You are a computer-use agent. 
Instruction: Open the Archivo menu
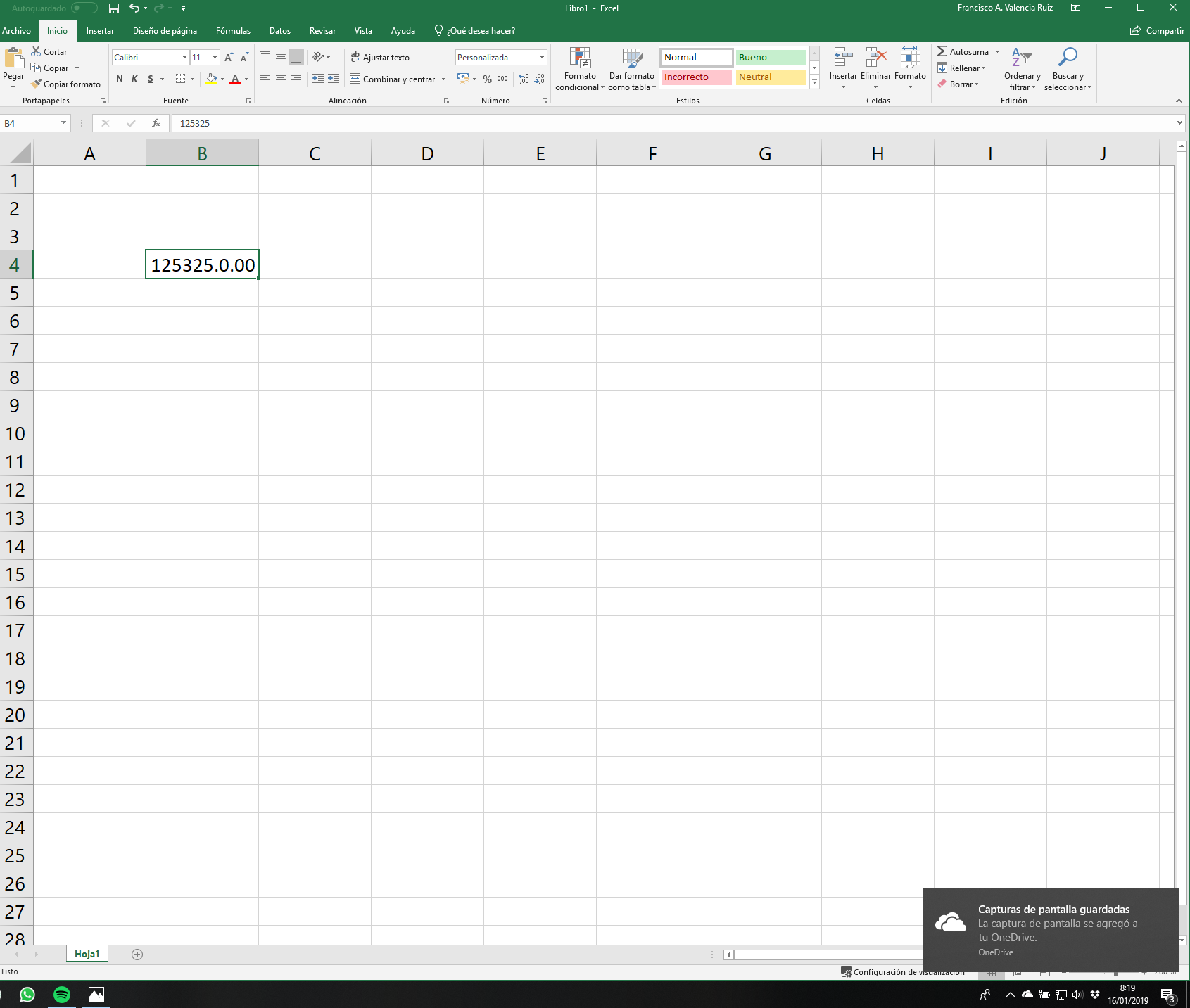16,31
